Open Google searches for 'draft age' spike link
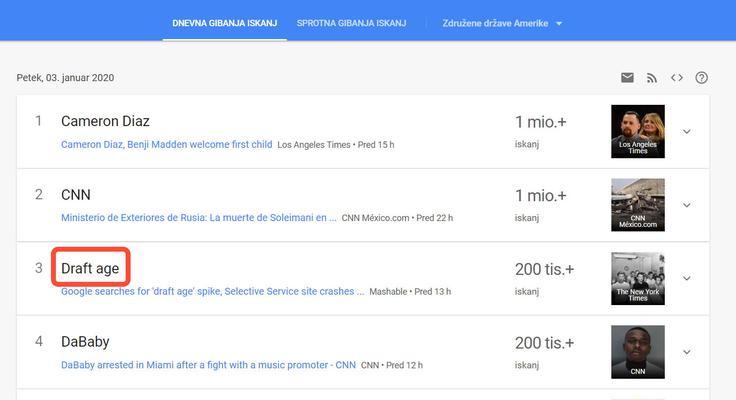Image resolution: width=736 pixels, height=400 pixels. coord(213,291)
